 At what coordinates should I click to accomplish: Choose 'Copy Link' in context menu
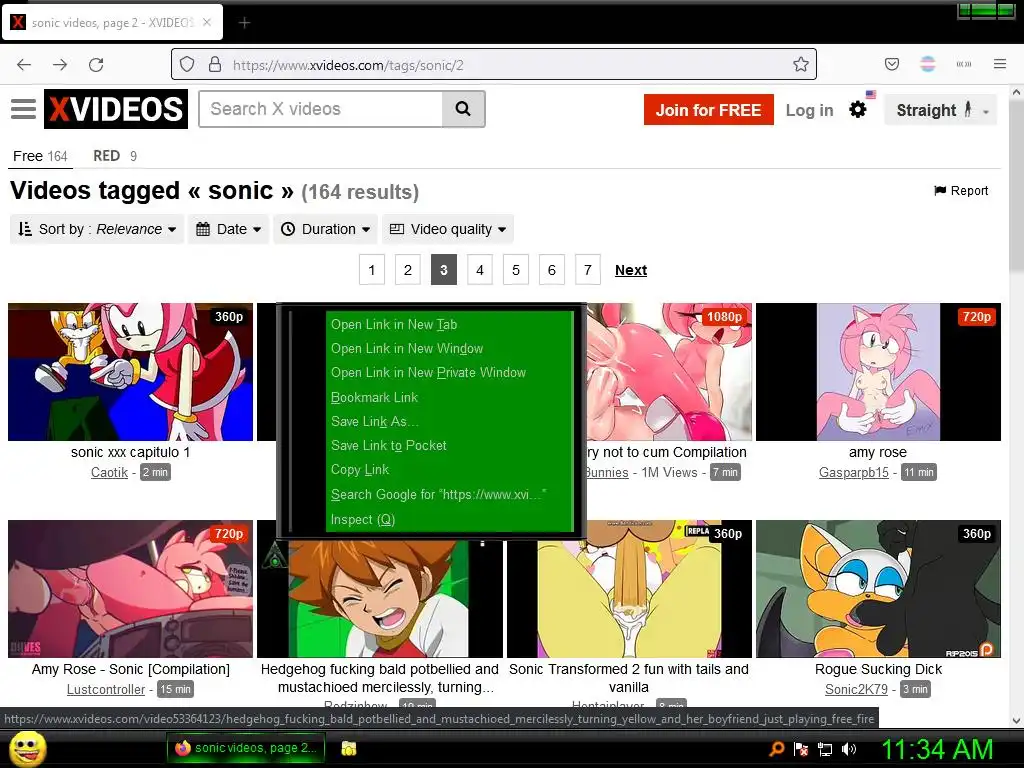click(450, 470)
